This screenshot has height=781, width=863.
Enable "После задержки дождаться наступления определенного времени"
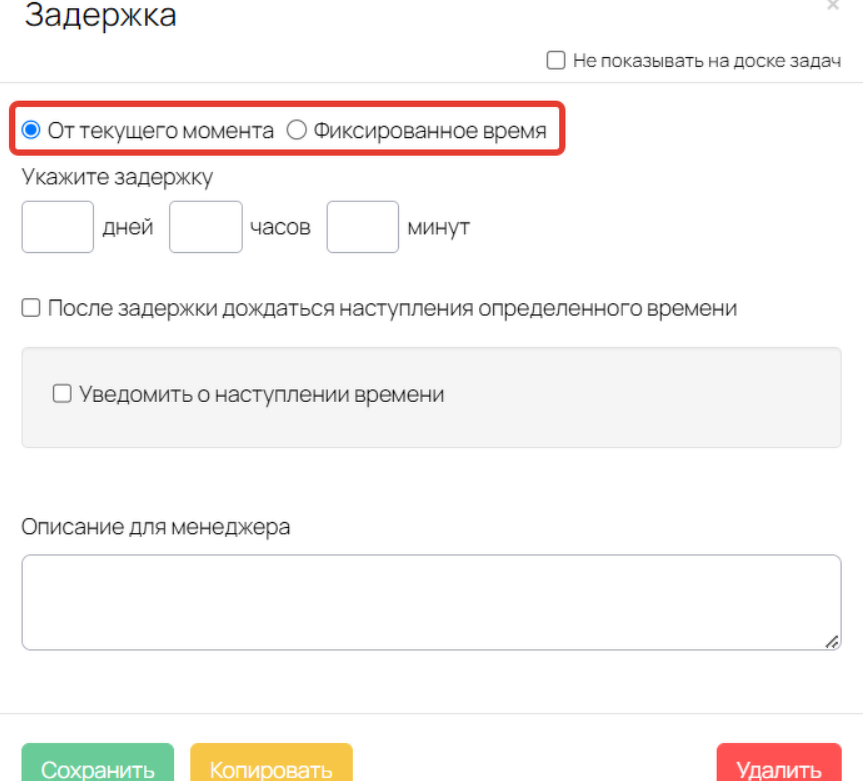click(x=31, y=308)
